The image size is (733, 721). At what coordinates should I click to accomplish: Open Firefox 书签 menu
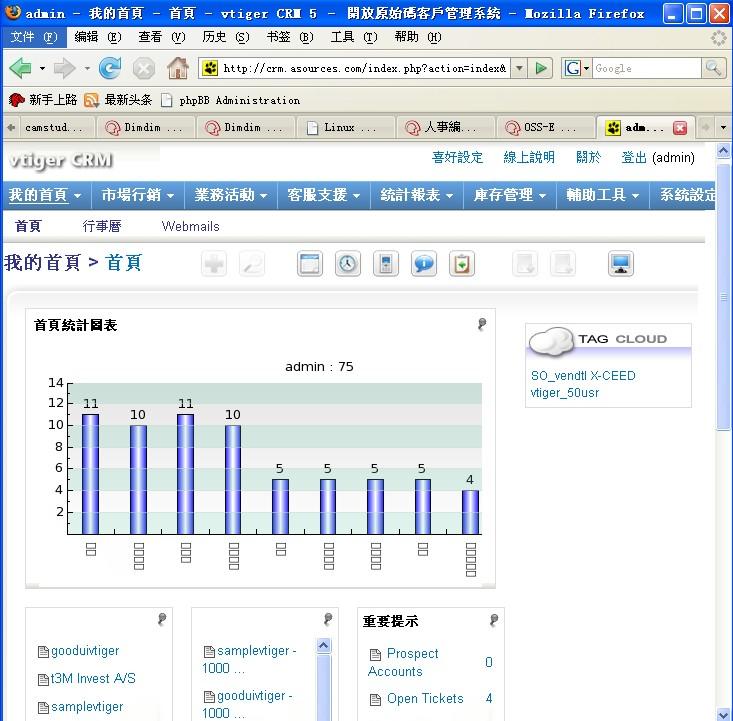290,36
